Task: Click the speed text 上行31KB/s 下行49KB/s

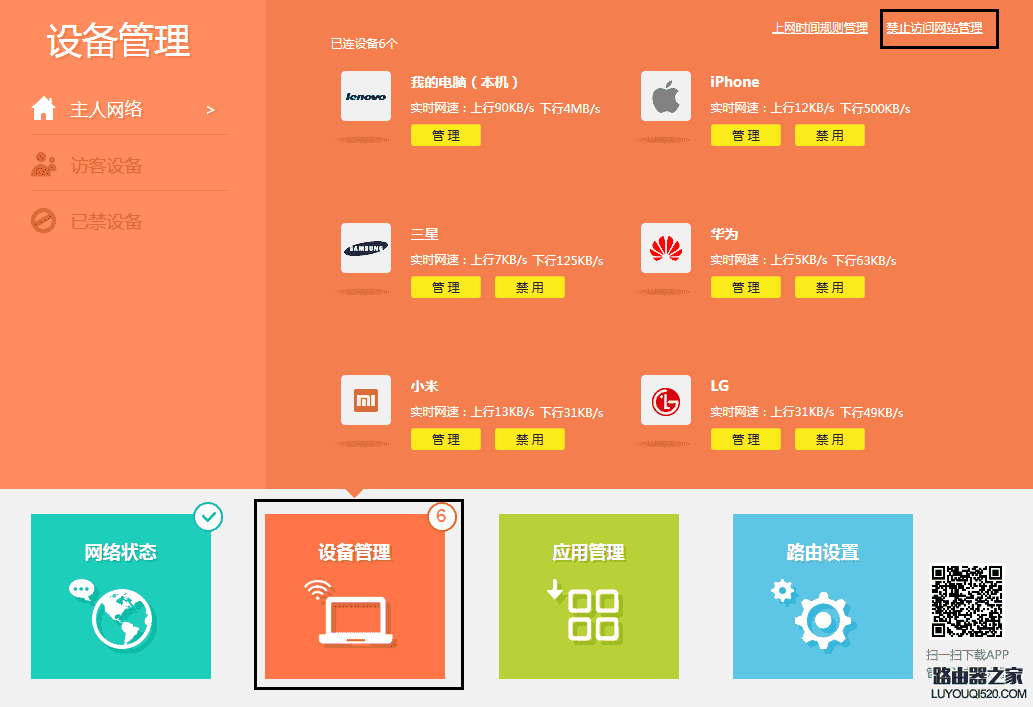Action: 837,412
